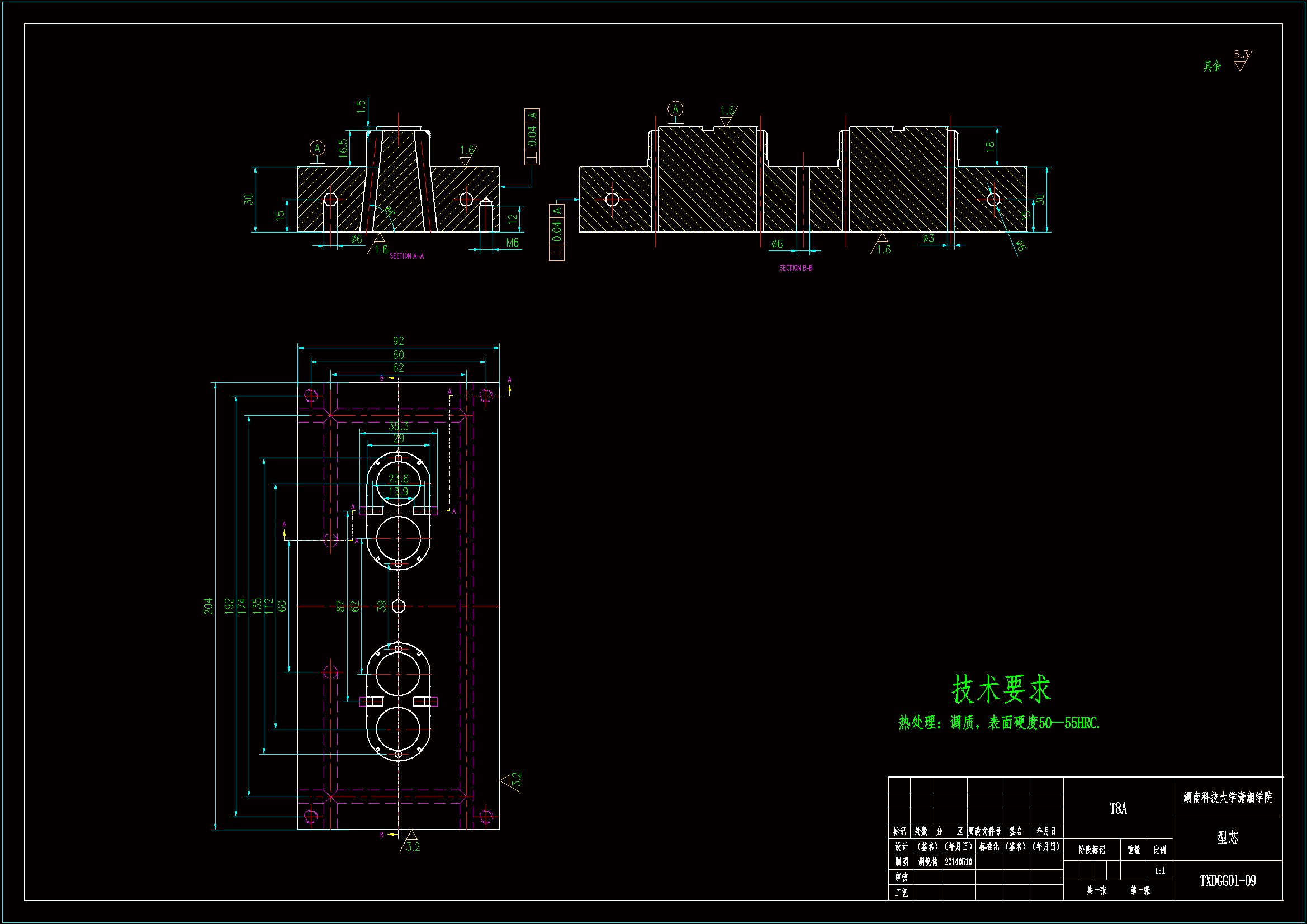Click the T8A material cell in title block

point(1117,808)
